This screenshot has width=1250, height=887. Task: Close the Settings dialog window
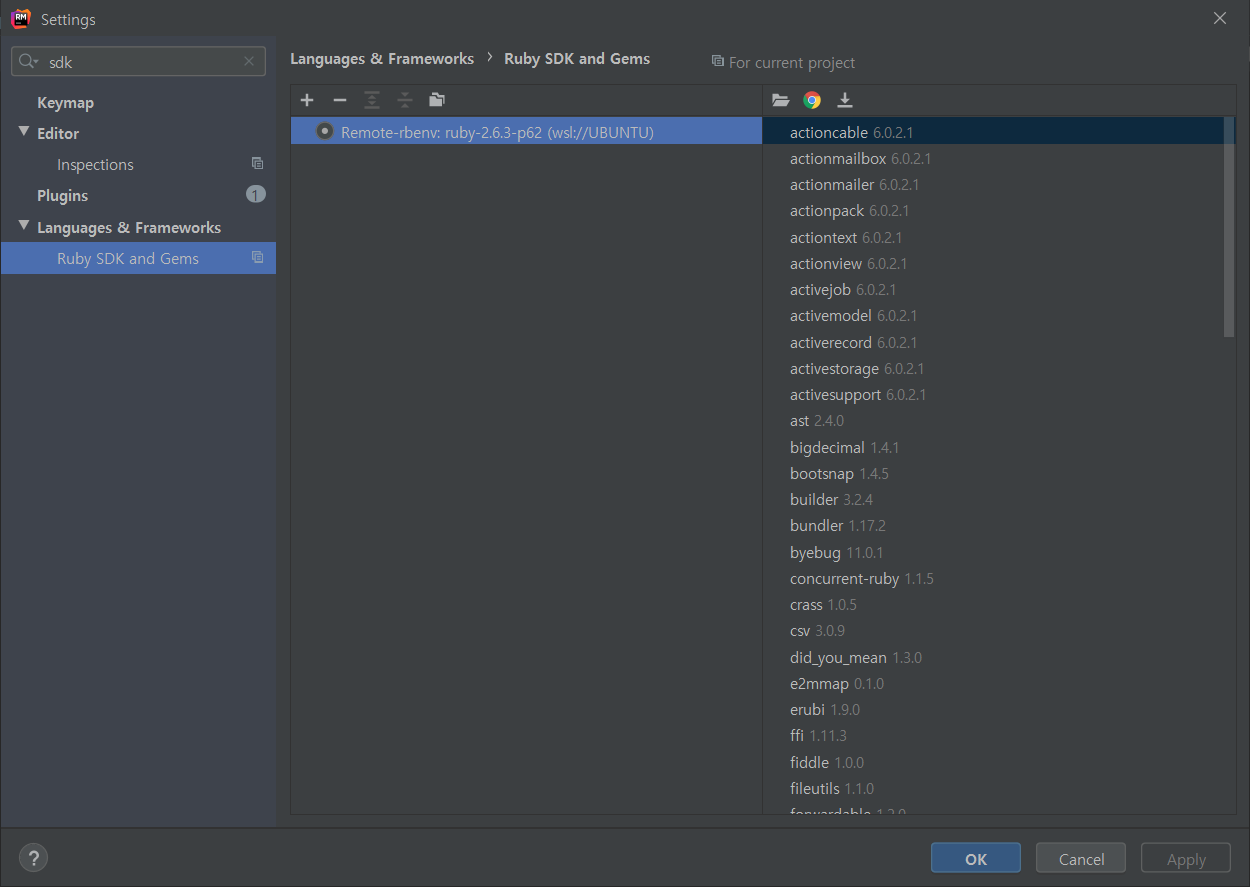1220,18
